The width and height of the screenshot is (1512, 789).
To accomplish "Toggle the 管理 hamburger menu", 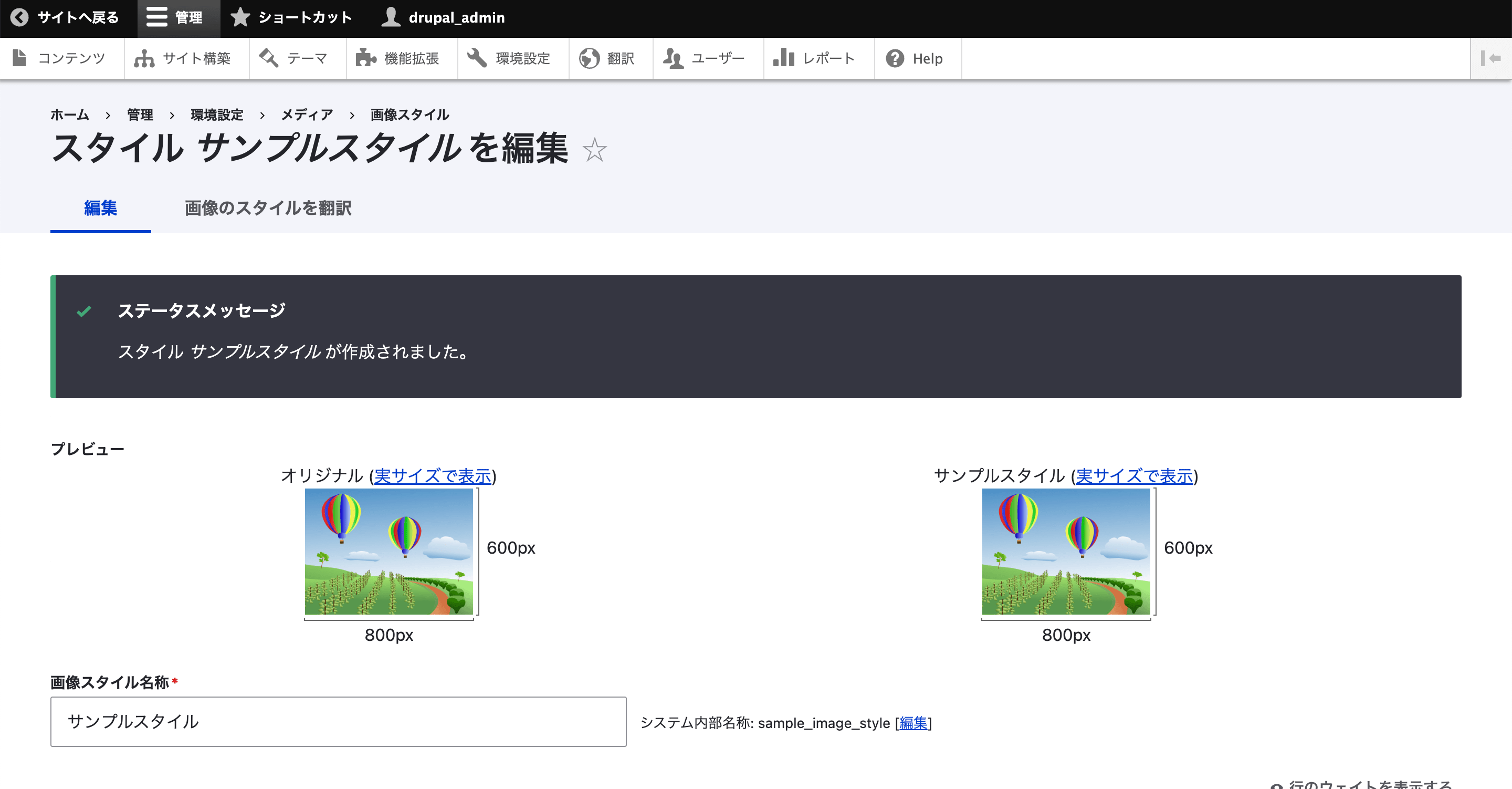I will coord(178,18).
